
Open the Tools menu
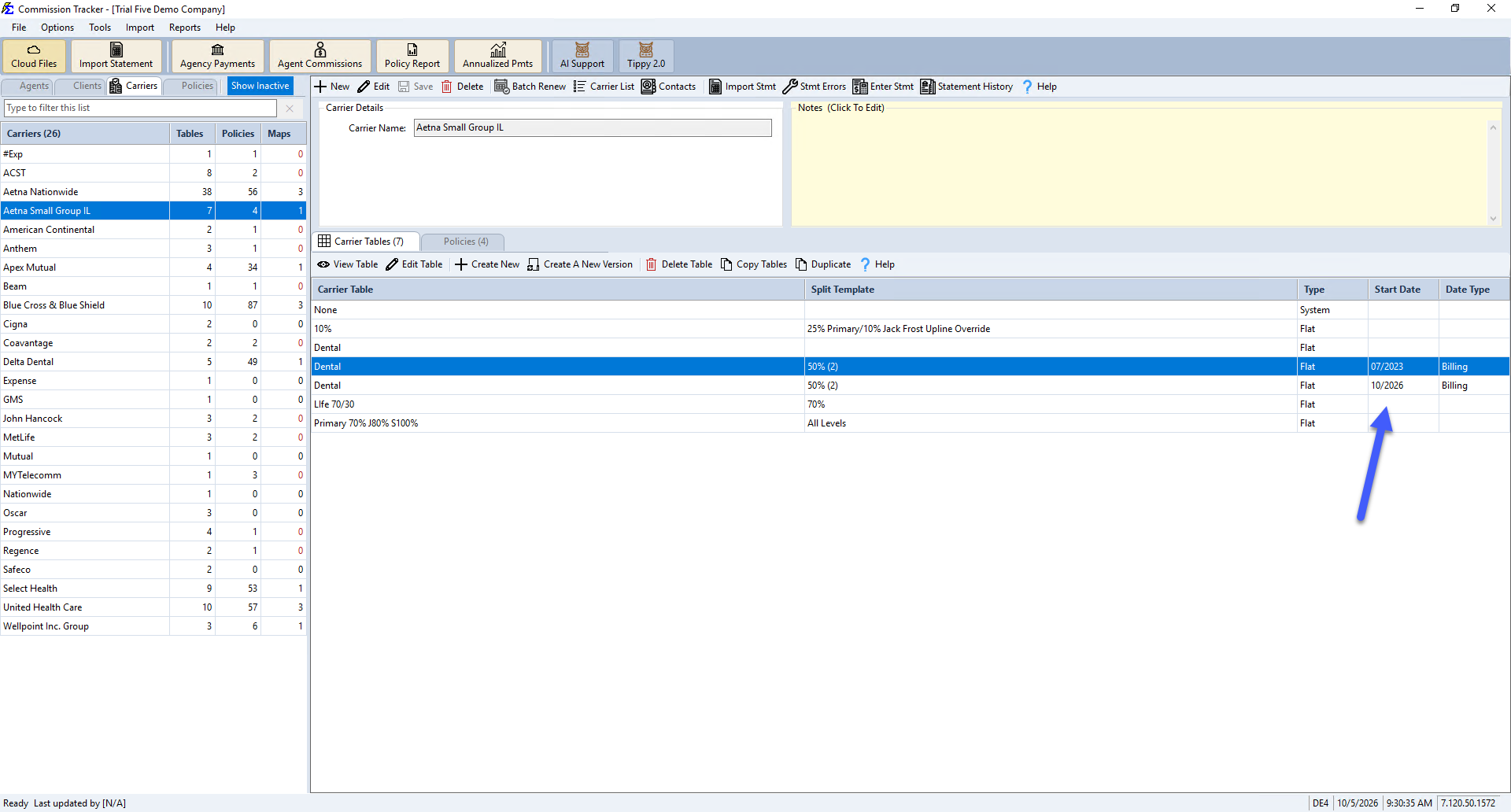click(x=100, y=28)
